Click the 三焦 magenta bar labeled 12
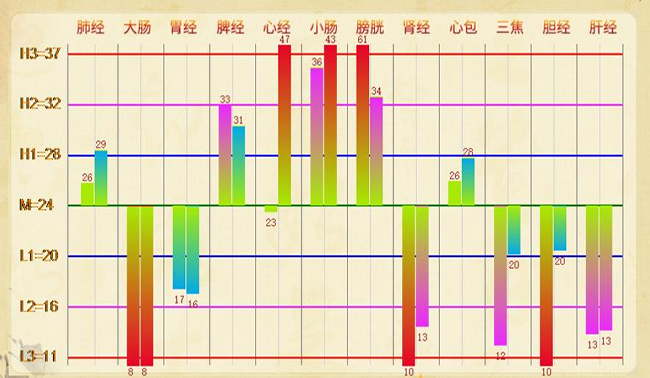The image size is (650, 378). pyautogui.click(x=500, y=275)
